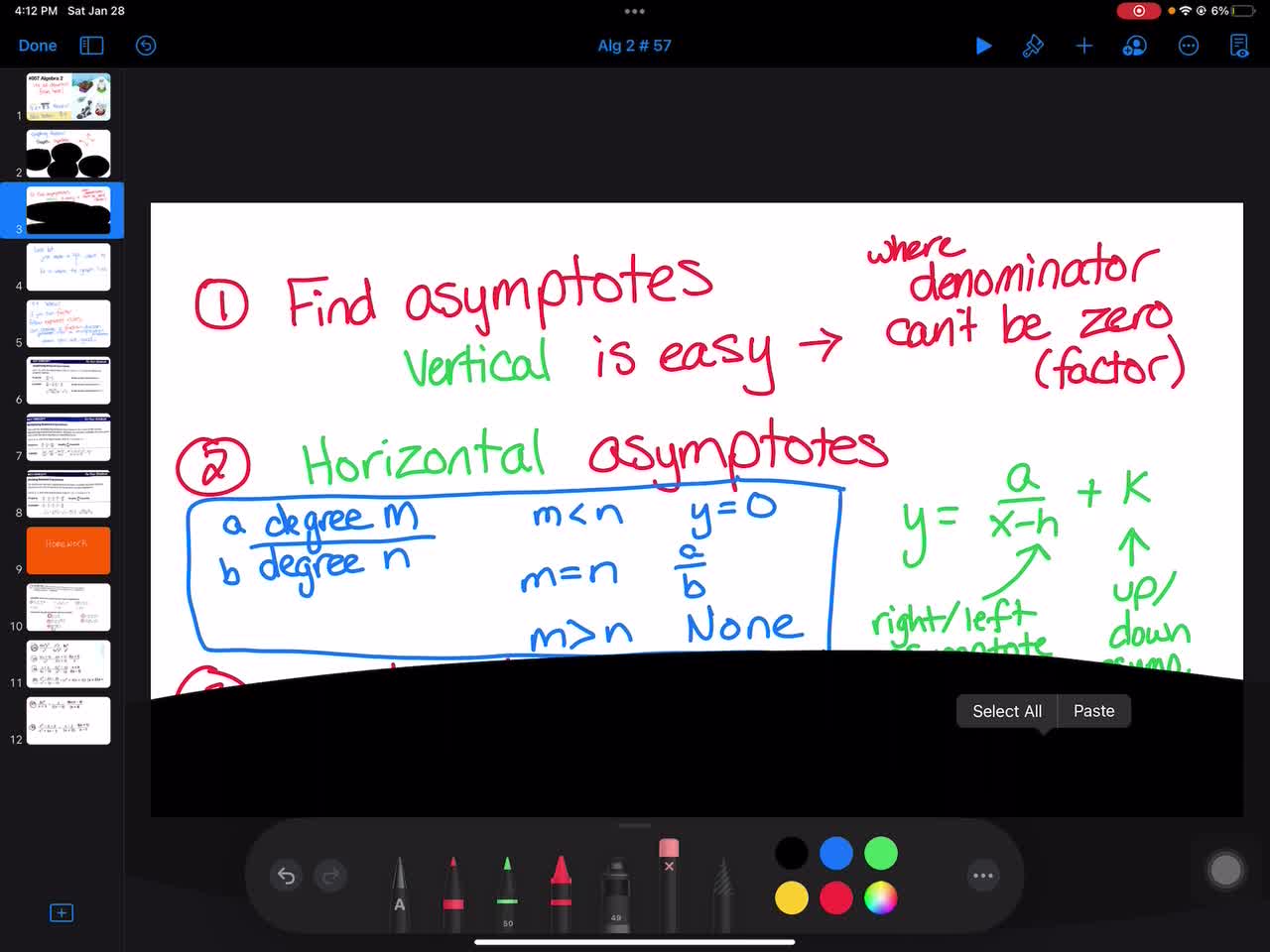The width and height of the screenshot is (1270, 952).
Task: Open the presenter document options icon
Action: (1239, 46)
